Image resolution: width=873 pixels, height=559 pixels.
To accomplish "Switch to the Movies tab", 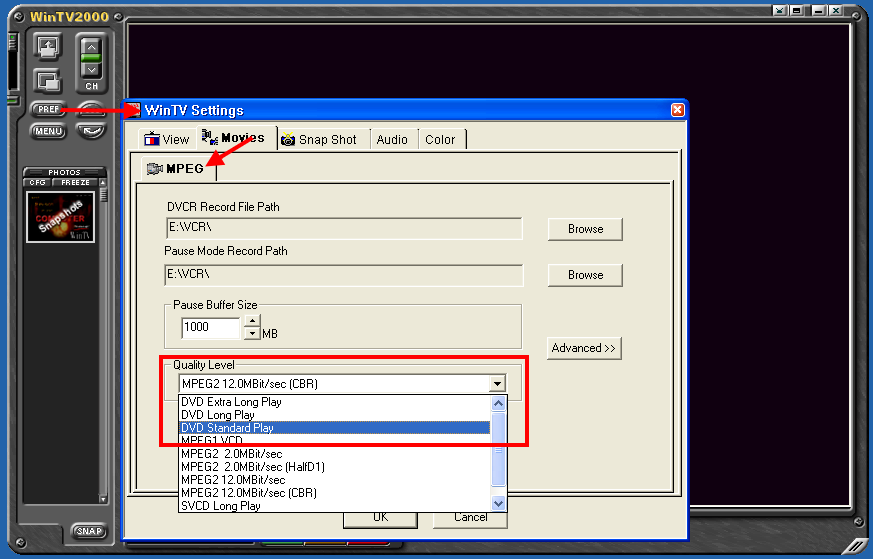I will point(236,138).
